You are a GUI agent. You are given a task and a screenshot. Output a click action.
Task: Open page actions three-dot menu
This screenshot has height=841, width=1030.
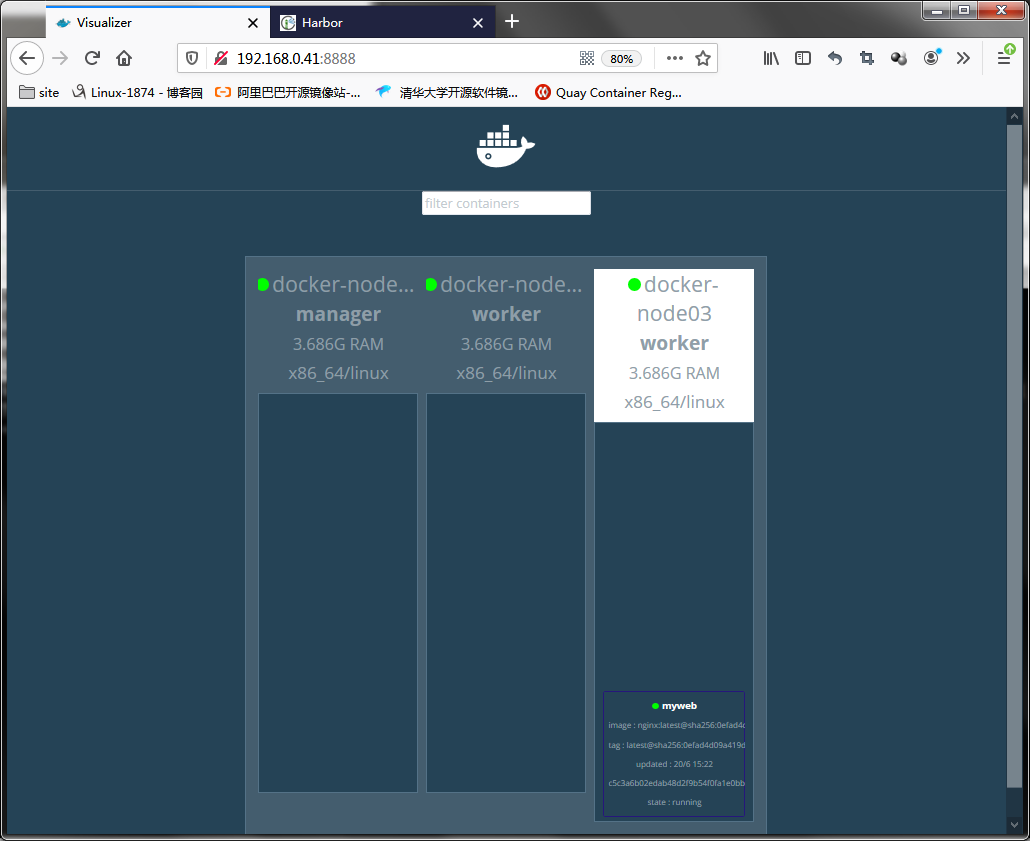[x=675, y=58]
